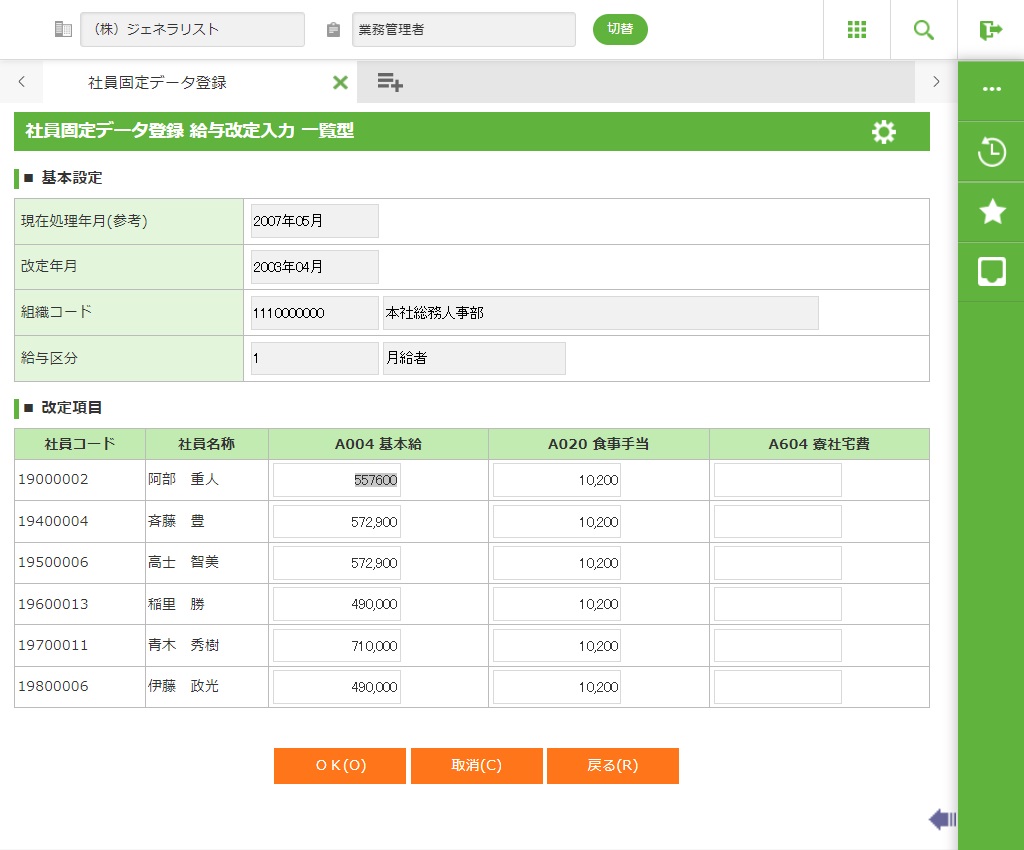Viewport: 1024px width, 850px height.
Task: Select the 社員固定データ登録 tab
Action: click(x=157, y=83)
